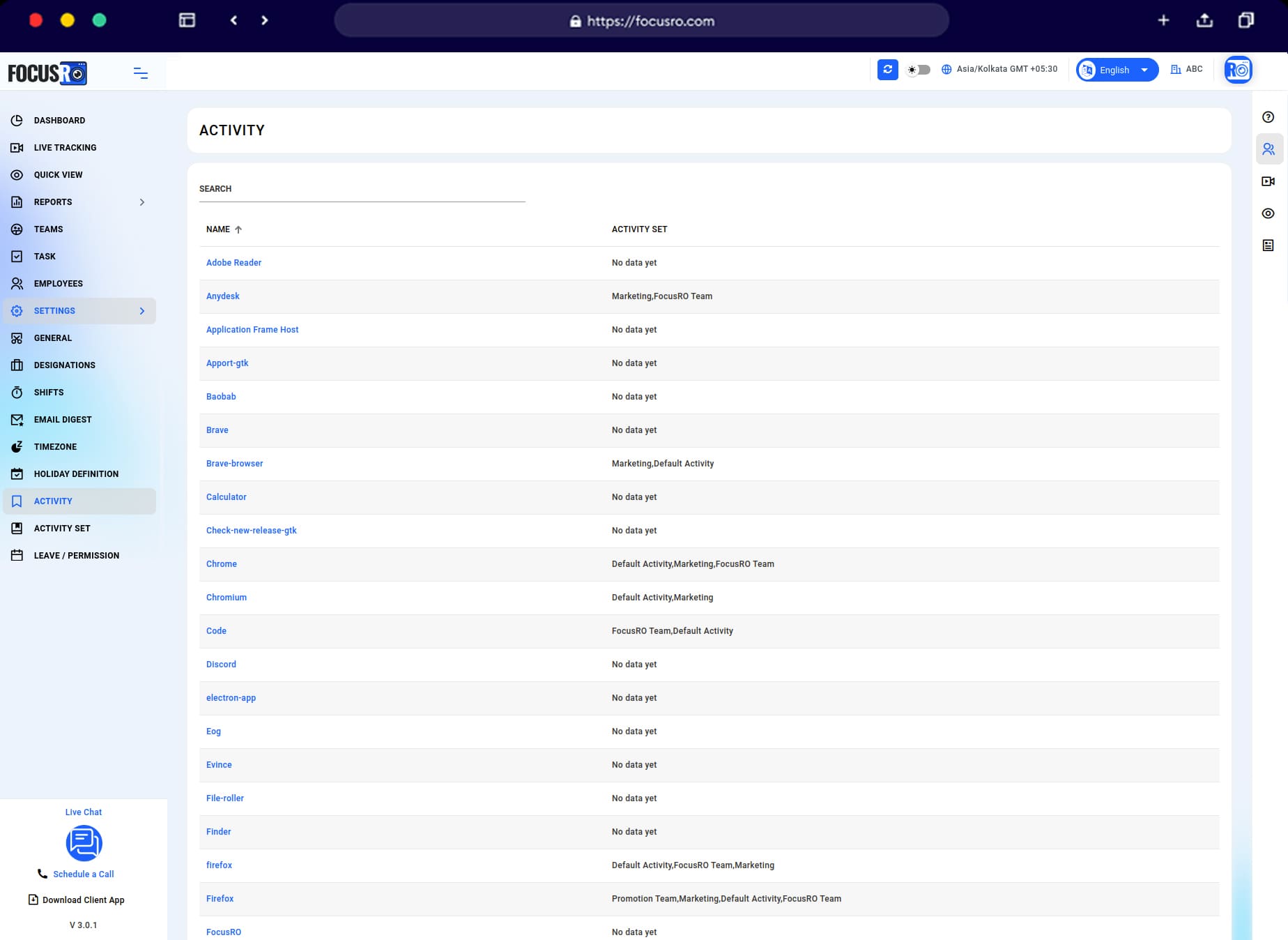Image resolution: width=1288 pixels, height=940 pixels.
Task: Open the Chrome activity link
Action: [221, 563]
